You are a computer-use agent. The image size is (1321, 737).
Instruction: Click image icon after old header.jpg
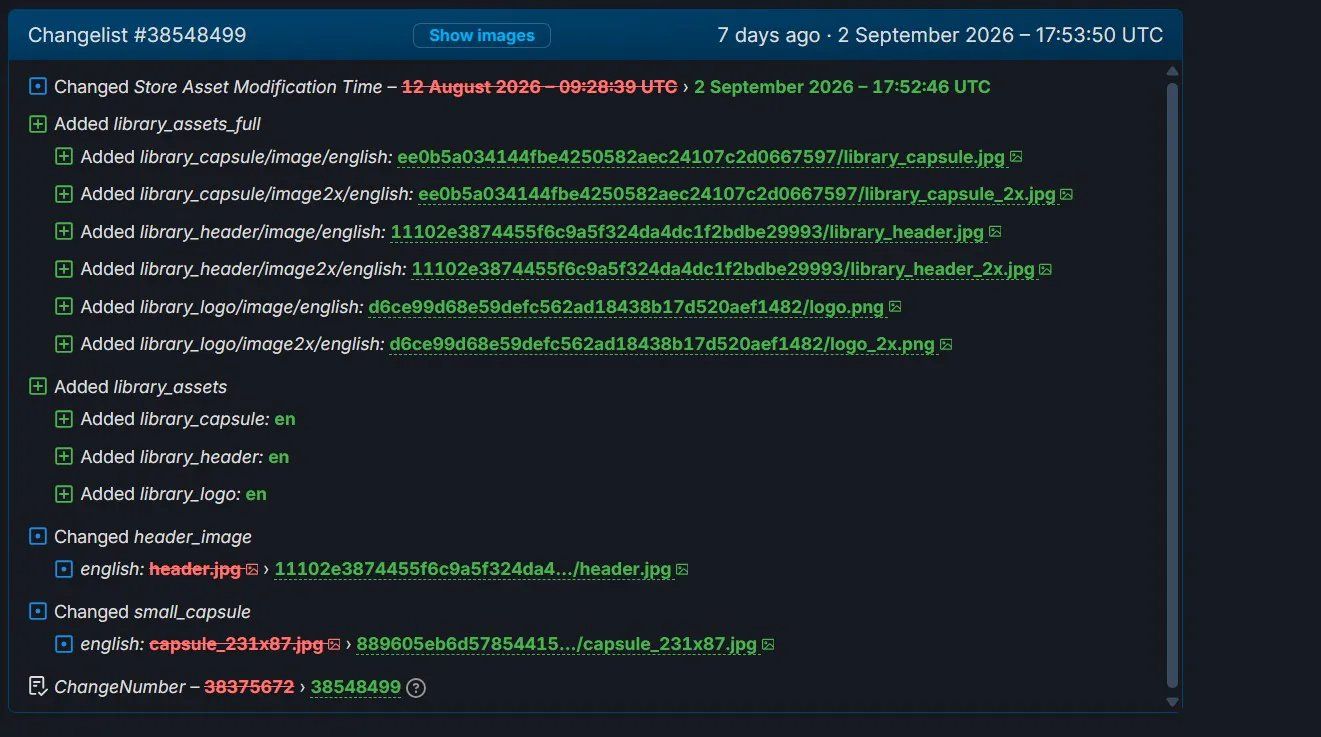[x=252, y=569]
